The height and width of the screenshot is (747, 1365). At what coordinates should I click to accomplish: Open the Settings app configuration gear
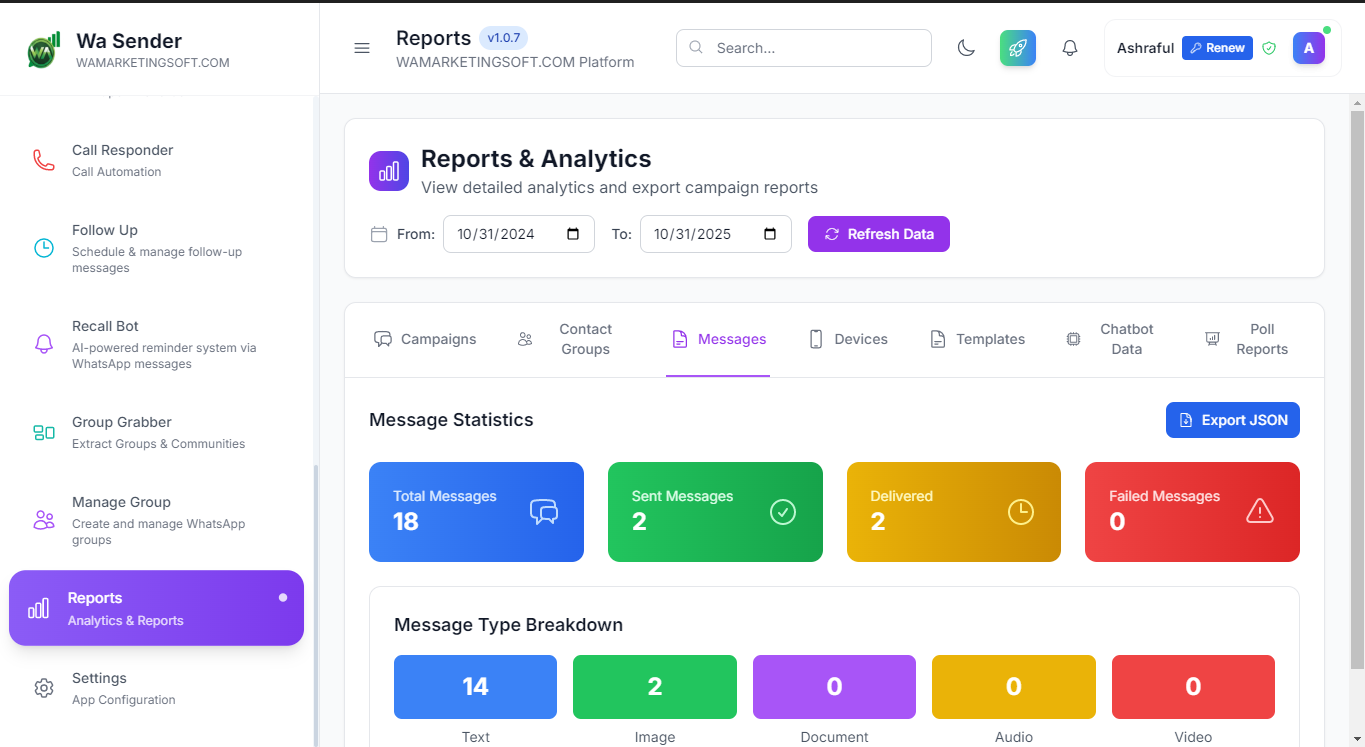[43, 688]
